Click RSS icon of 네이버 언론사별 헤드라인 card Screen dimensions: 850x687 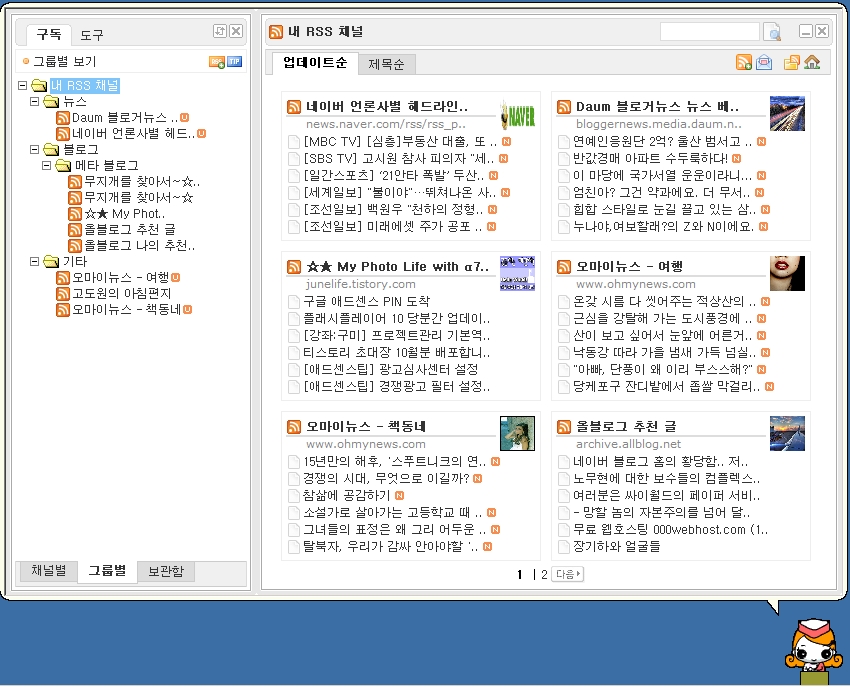pyautogui.click(x=293, y=107)
